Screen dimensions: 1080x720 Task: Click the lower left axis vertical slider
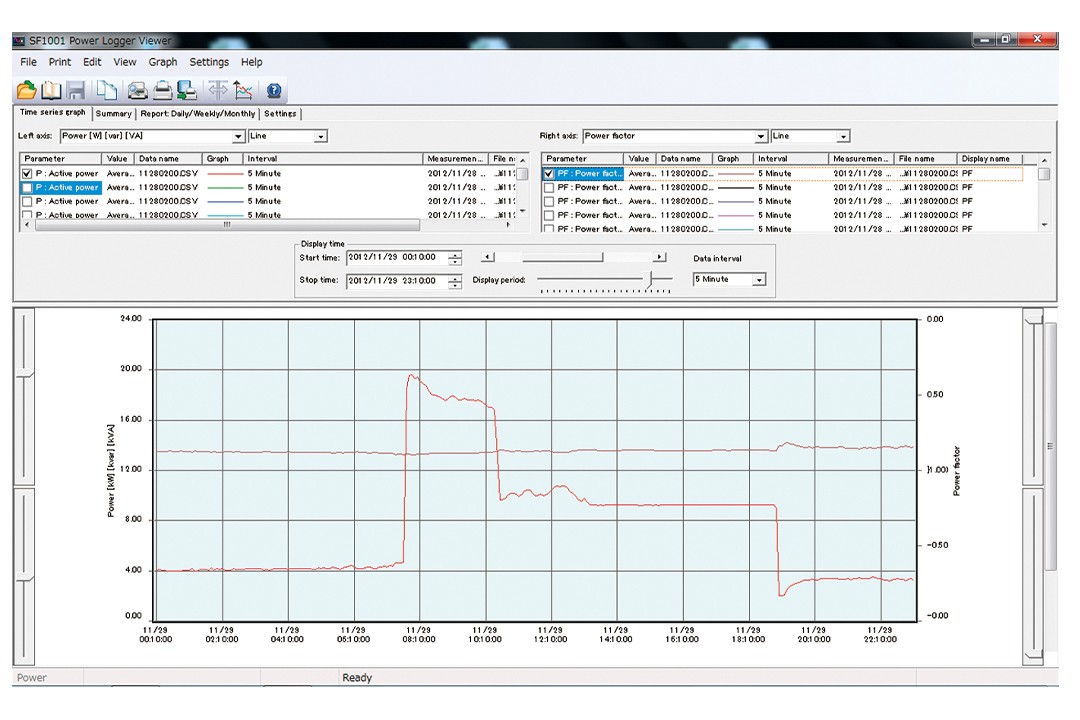tap(24, 576)
